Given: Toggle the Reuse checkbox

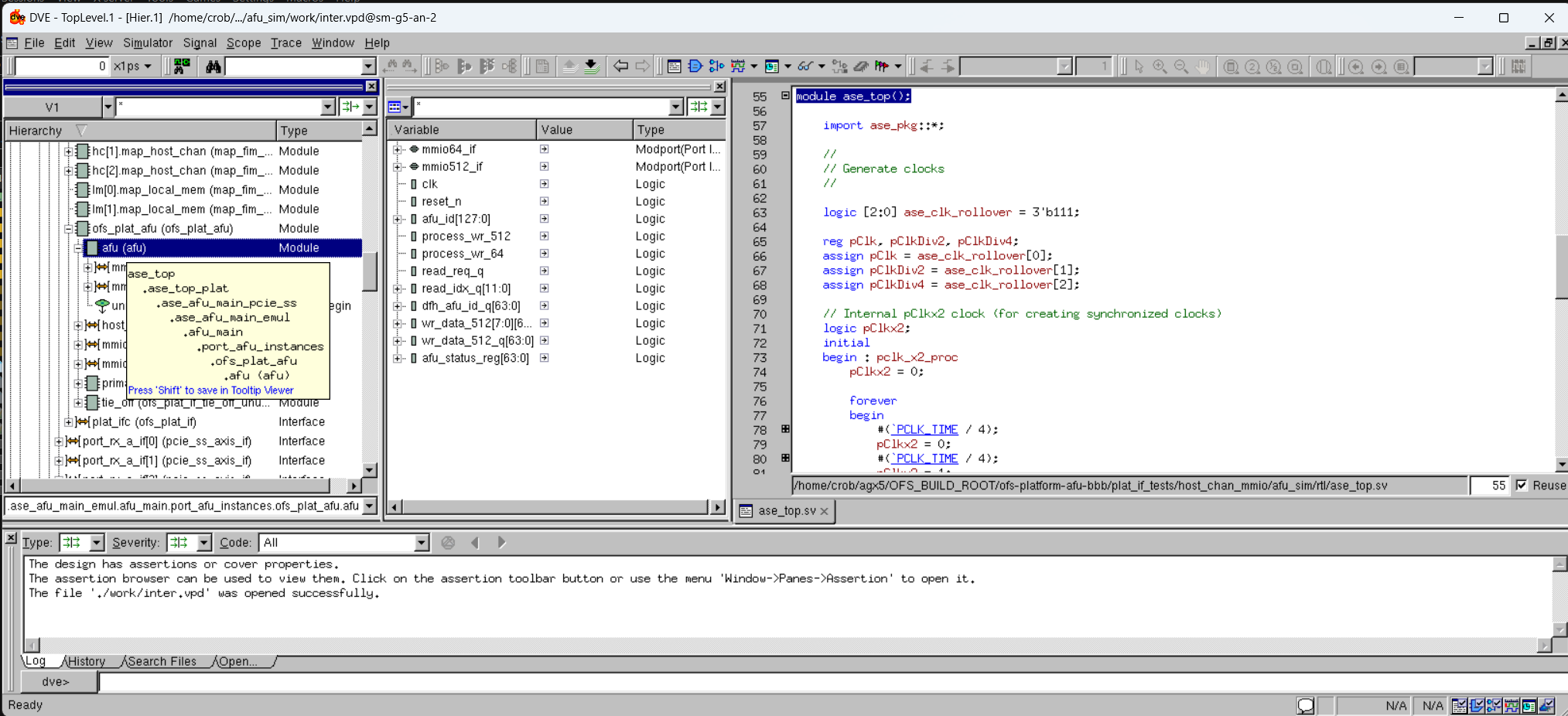Looking at the screenshot, I should click(x=1522, y=486).
